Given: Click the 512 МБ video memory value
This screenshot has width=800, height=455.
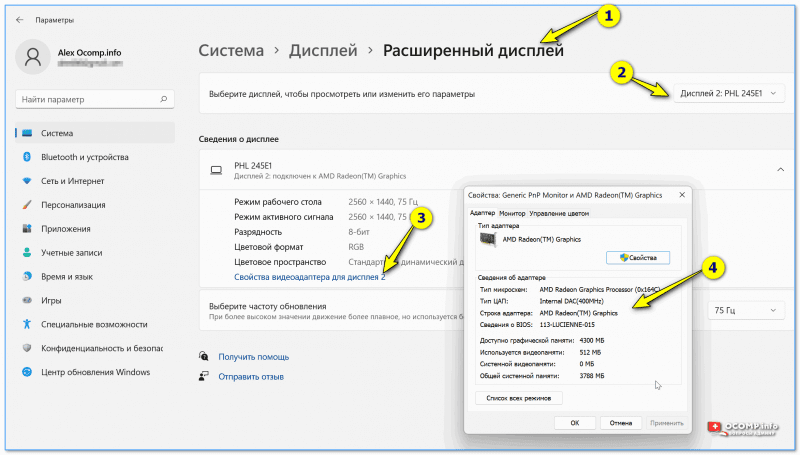Looking at the screenshot, I should click(590, 352).
